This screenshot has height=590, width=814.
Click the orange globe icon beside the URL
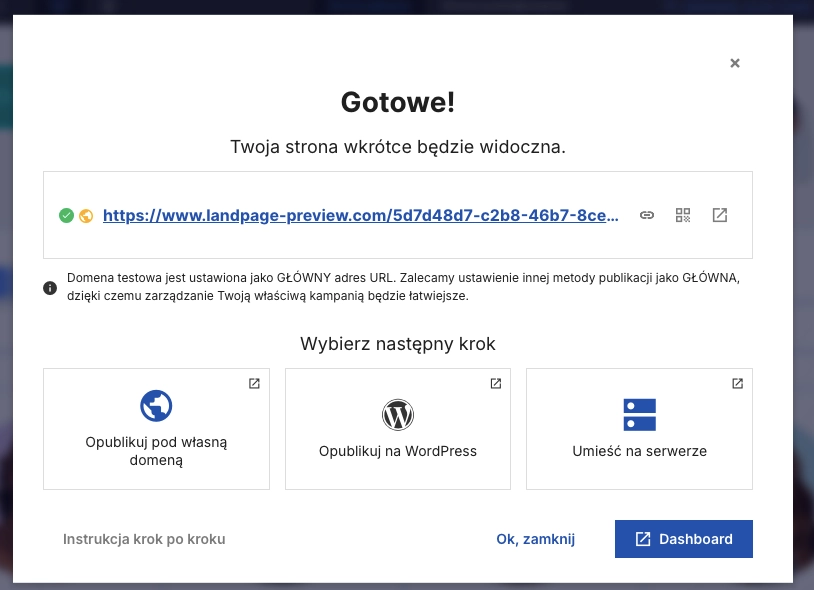point(86,215)
